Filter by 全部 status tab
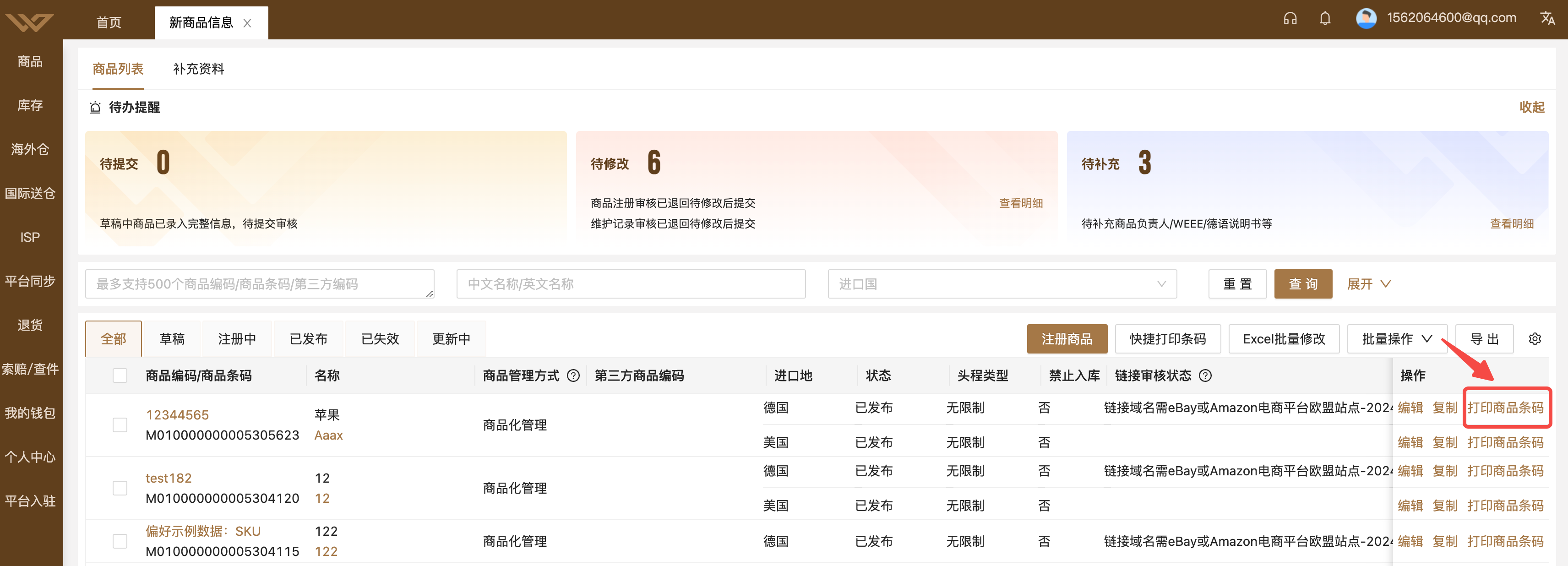The width and height of the screenshot is (1568, 566). pyautogui.click(x=114, y=339)
